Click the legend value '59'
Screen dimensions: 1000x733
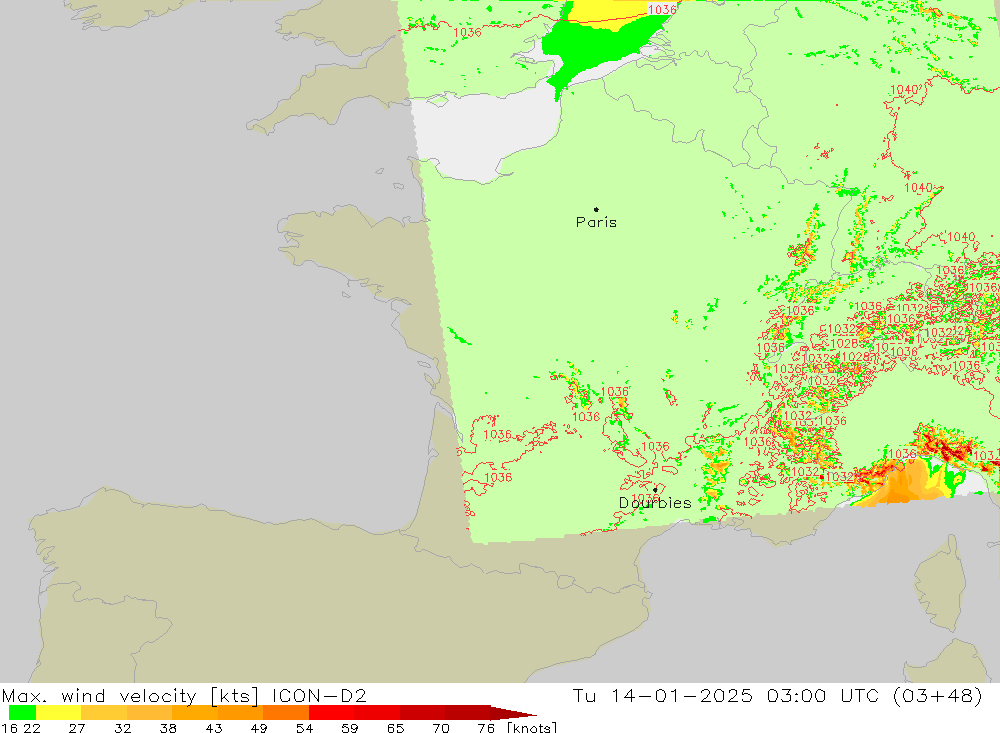pyautogui.click(x=349, y=727)
